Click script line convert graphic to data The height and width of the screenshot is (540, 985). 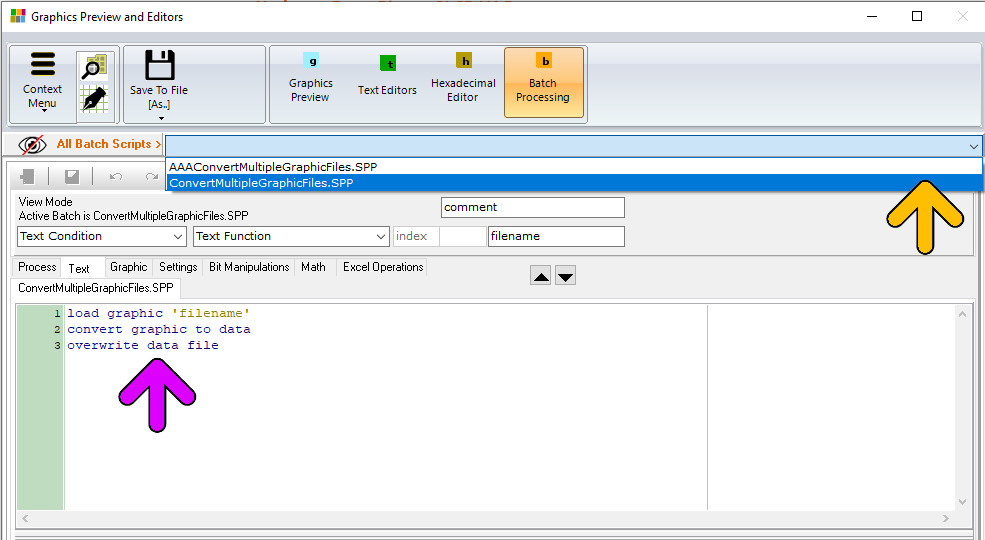tap(159, 329)
